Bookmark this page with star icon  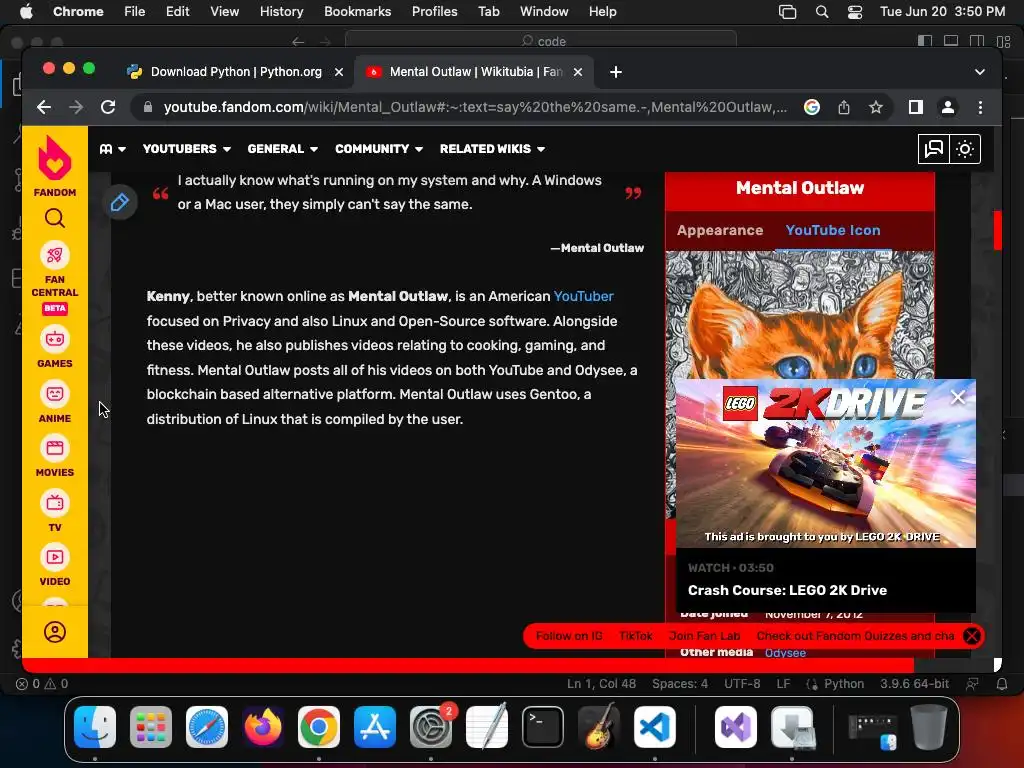click(x=876, y=107)
